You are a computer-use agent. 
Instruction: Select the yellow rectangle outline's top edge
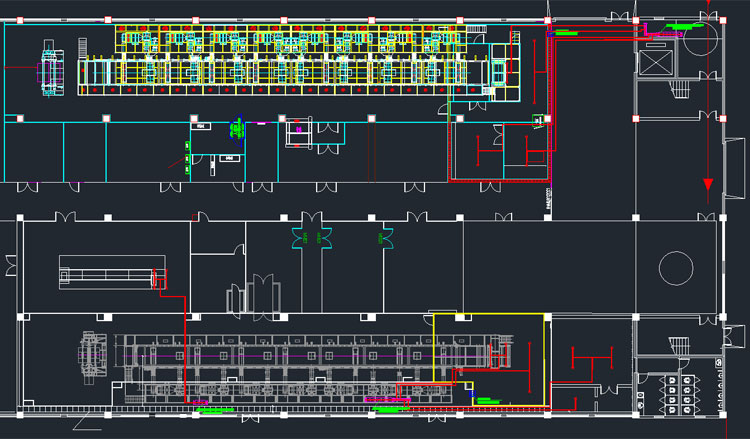(489, 314)
